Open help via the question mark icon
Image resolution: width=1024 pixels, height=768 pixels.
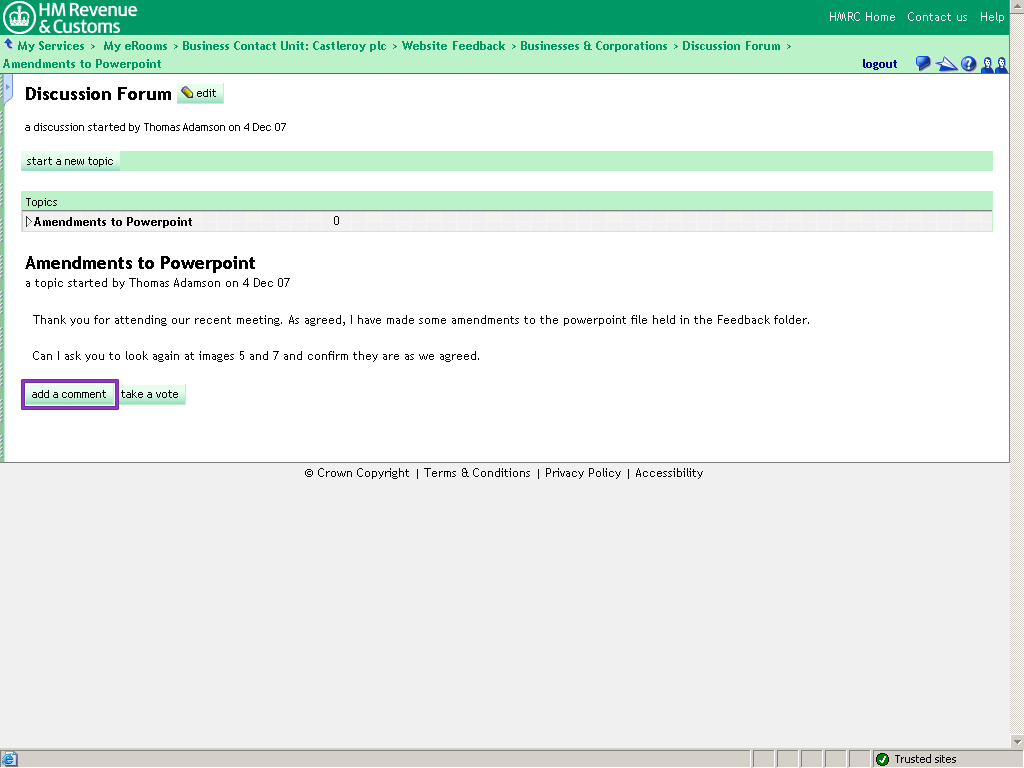pyautogui.click(x=968, y=64)
